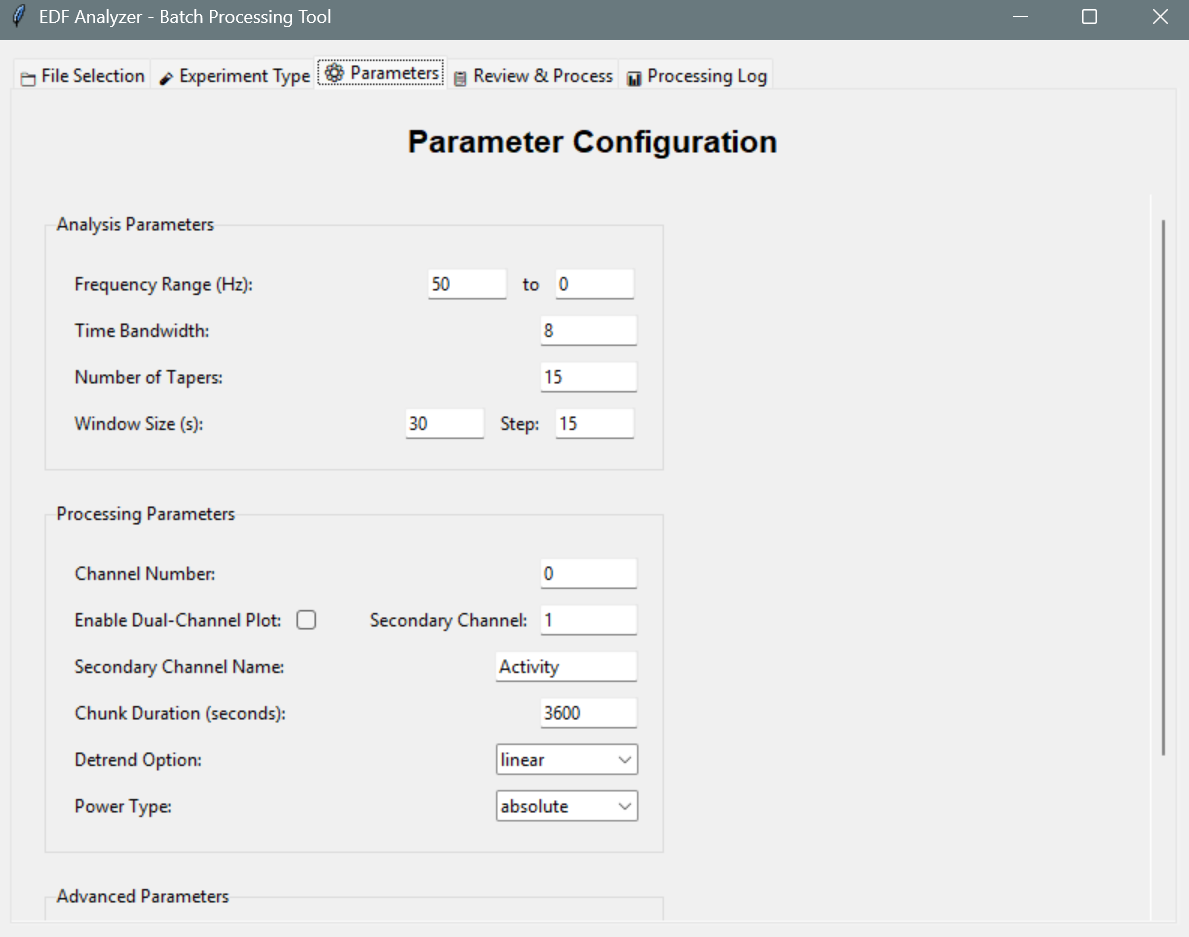1189x937 pixels.
Task: Open the Detrend Option dropdown
Action: (x=566, y=760)
